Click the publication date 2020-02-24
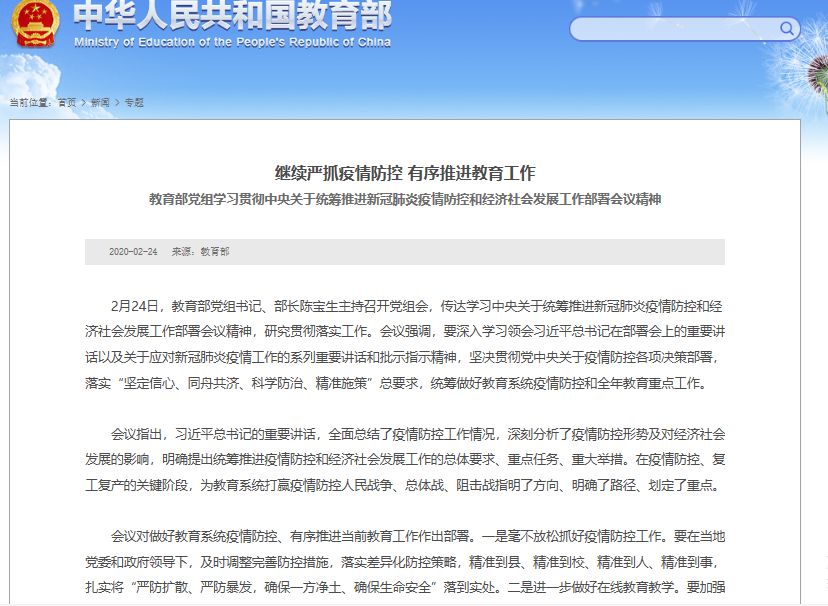Screen dimensions: 828x606 133,252
